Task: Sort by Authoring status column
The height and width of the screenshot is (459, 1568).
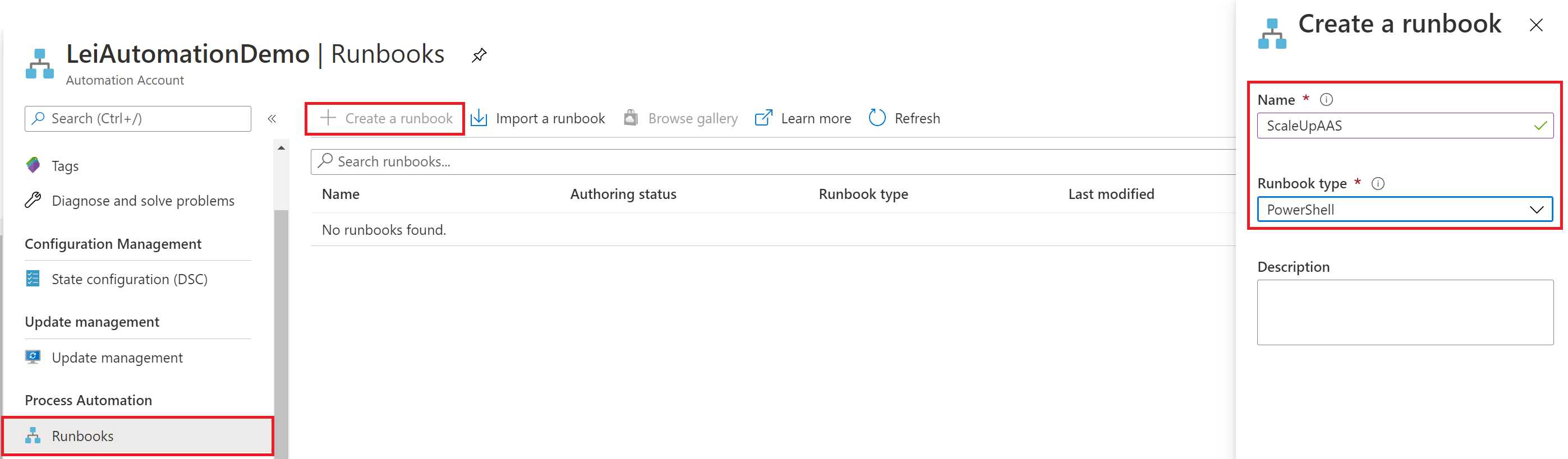Action: [623, 194]
